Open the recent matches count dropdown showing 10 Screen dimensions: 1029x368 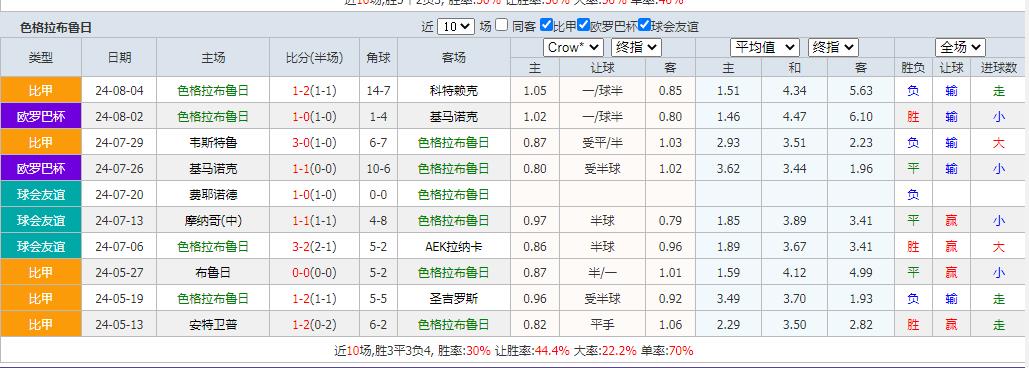455,26
